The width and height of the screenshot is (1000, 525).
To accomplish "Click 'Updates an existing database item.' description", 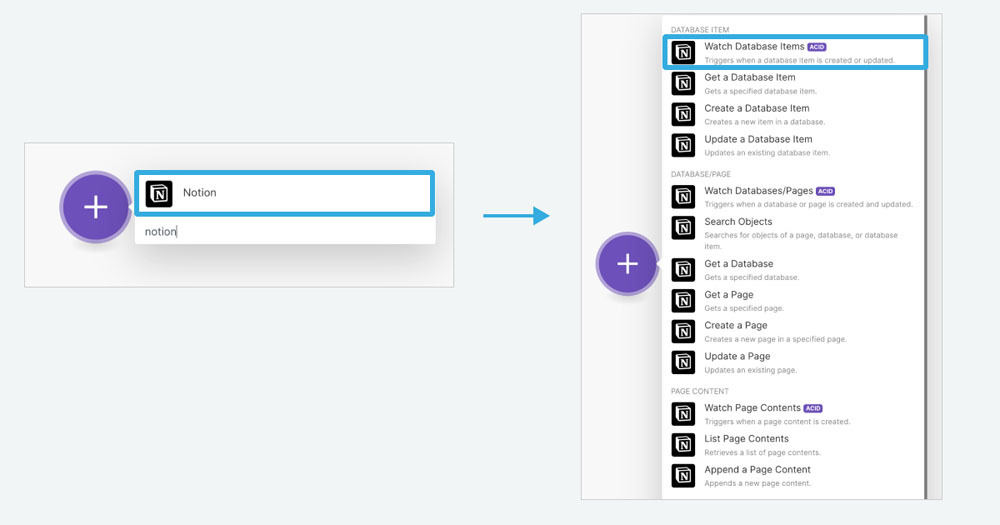I will click(x=767, y=153).
